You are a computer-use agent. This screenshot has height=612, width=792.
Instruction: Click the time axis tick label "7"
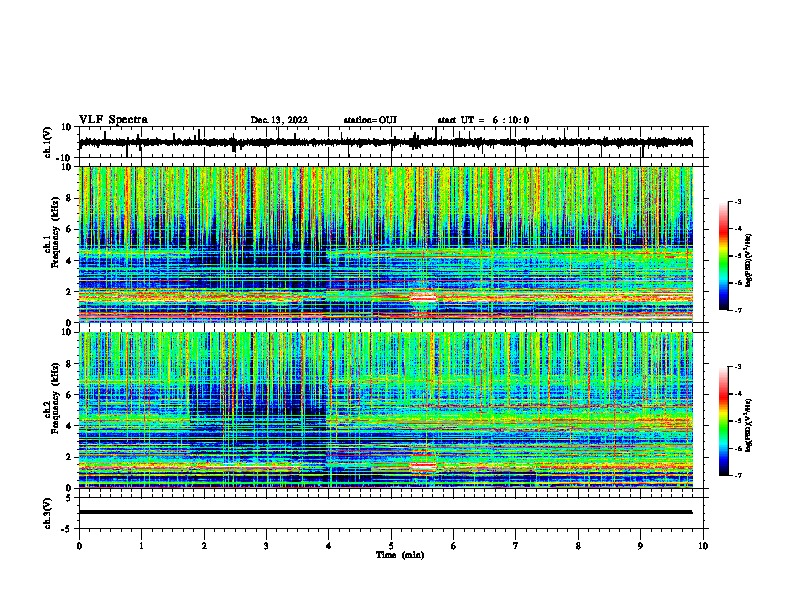coord(516,546)
